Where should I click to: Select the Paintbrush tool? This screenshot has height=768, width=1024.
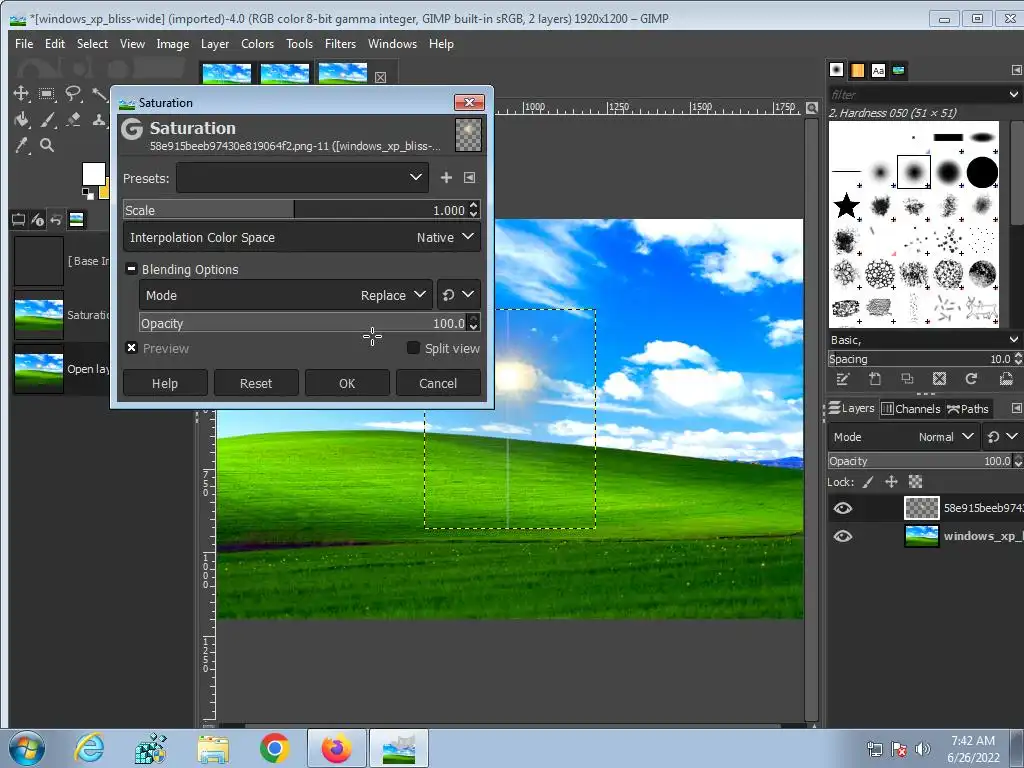[46, 120]
